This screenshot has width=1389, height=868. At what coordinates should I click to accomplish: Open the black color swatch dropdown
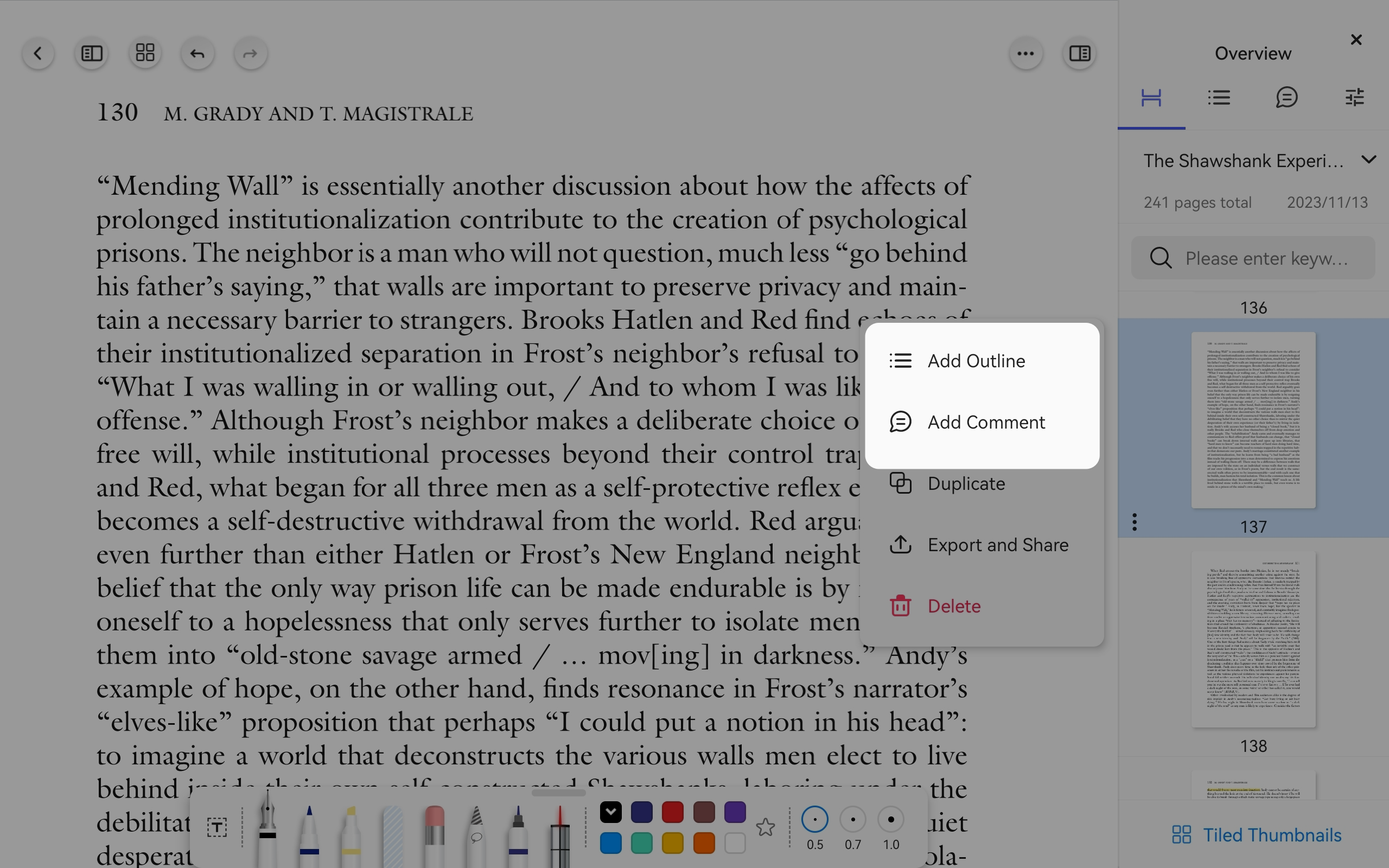click(611, 812)
